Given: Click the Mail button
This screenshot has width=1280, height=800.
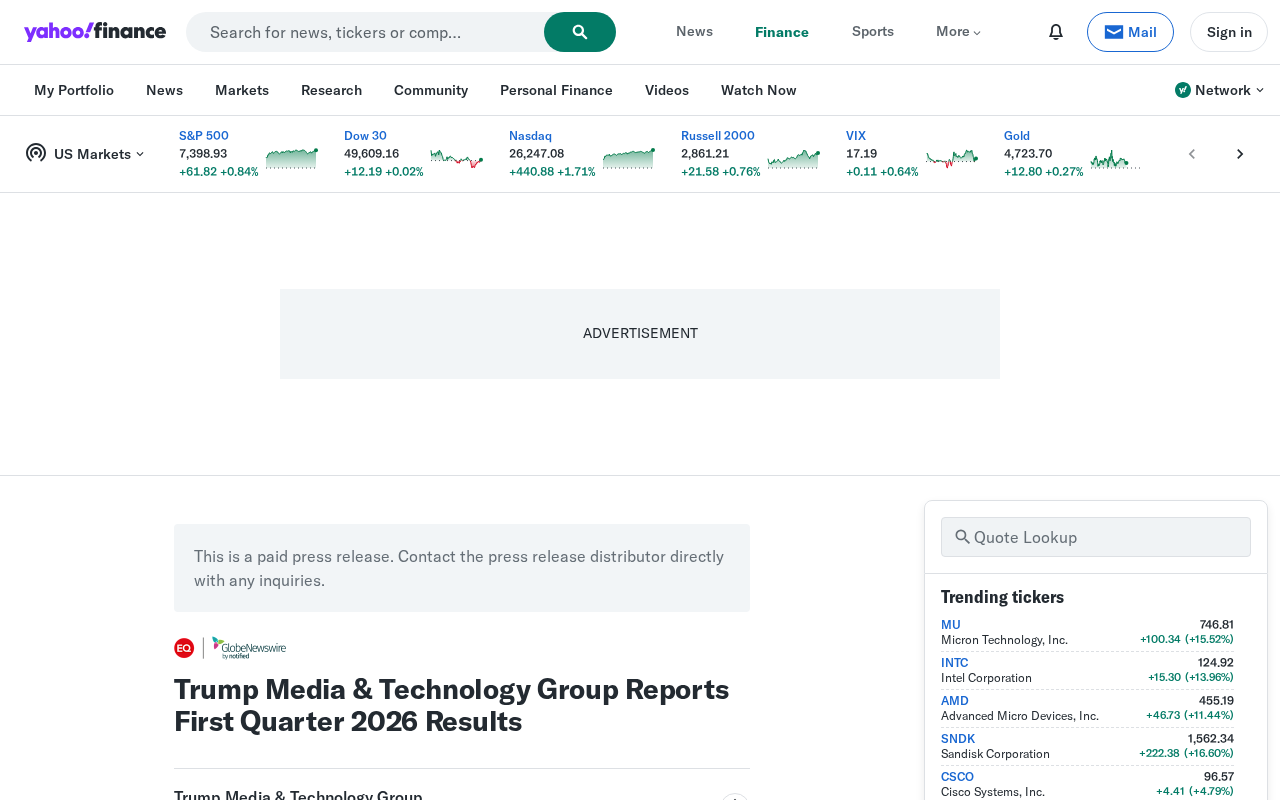Looking at the screenshot, I should coord(1130,32).
